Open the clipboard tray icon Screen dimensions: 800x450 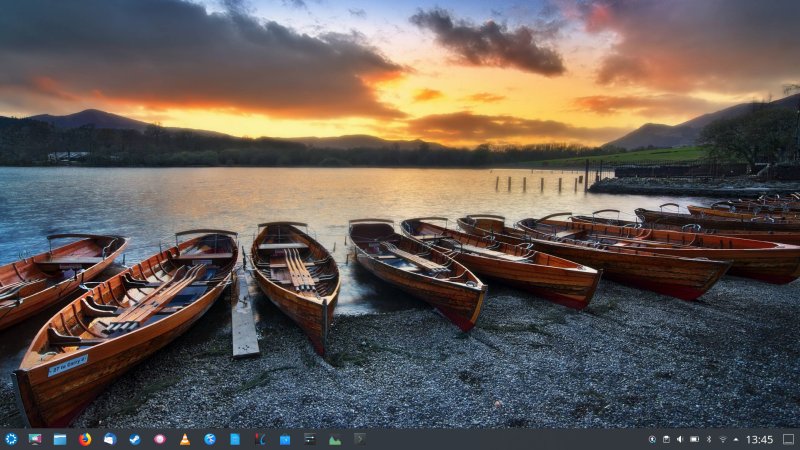point(666,439)
